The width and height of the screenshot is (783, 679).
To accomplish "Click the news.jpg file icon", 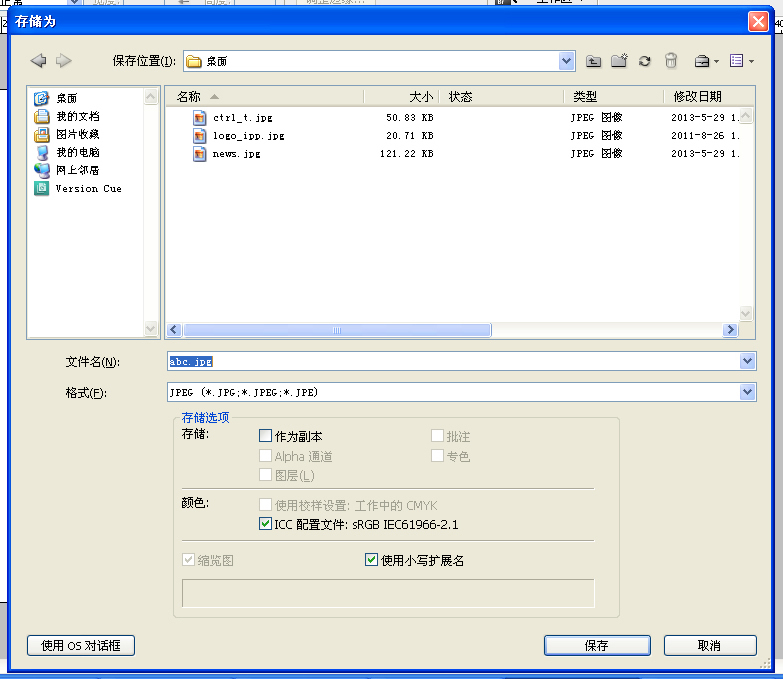I will pyautogui.click(x=199, y=154).
